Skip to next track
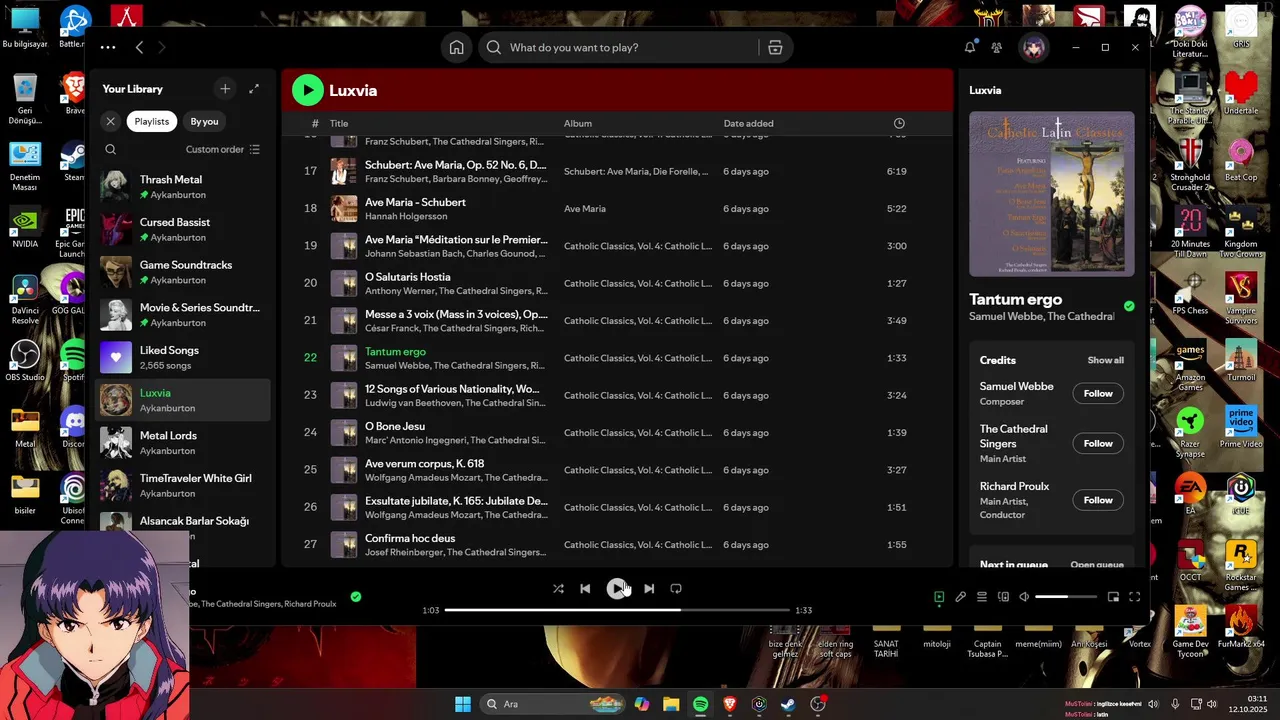This screenshot has height=720, width=1280. point(649,589)
